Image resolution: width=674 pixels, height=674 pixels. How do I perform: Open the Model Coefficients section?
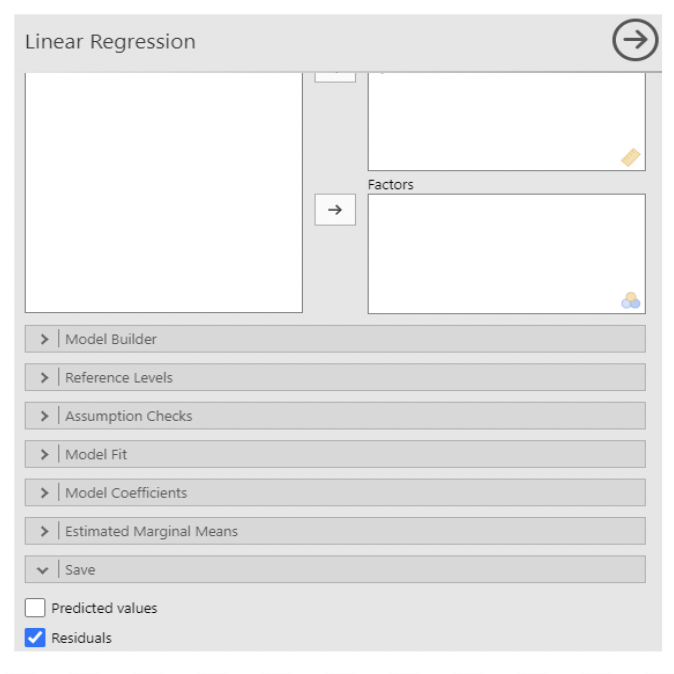point(126,493)
